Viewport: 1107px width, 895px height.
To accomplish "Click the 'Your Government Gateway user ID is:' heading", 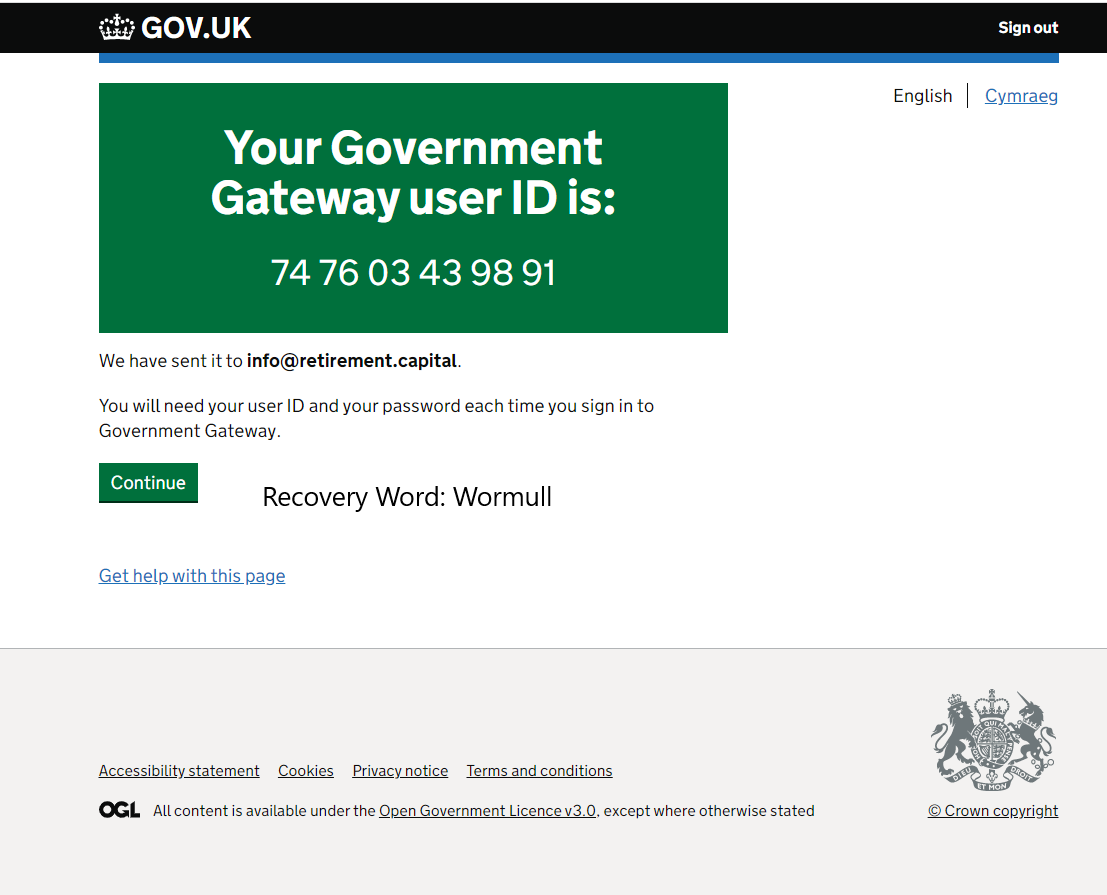I will pos(413,173).
